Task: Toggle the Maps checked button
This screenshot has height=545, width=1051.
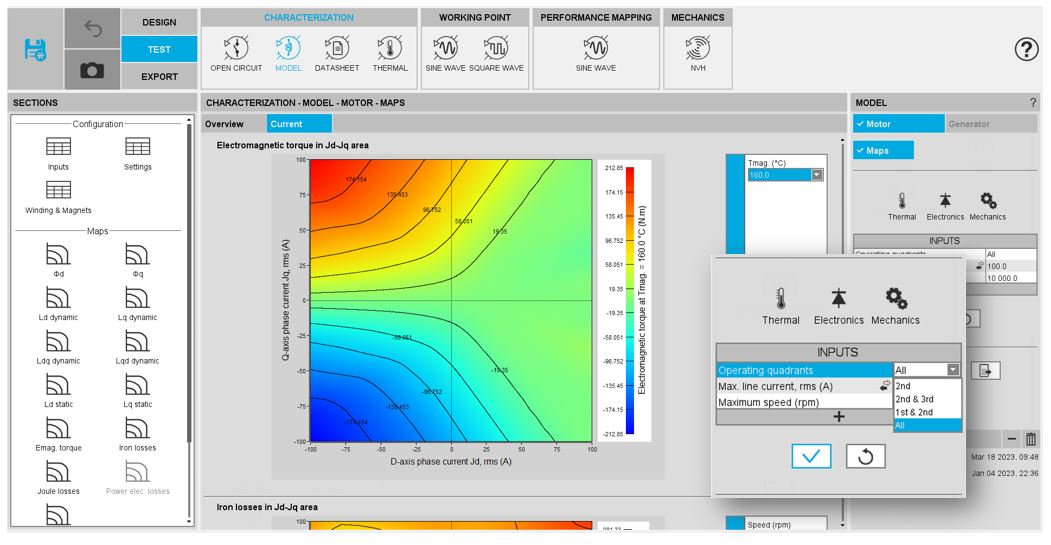Action: (883, 151)
